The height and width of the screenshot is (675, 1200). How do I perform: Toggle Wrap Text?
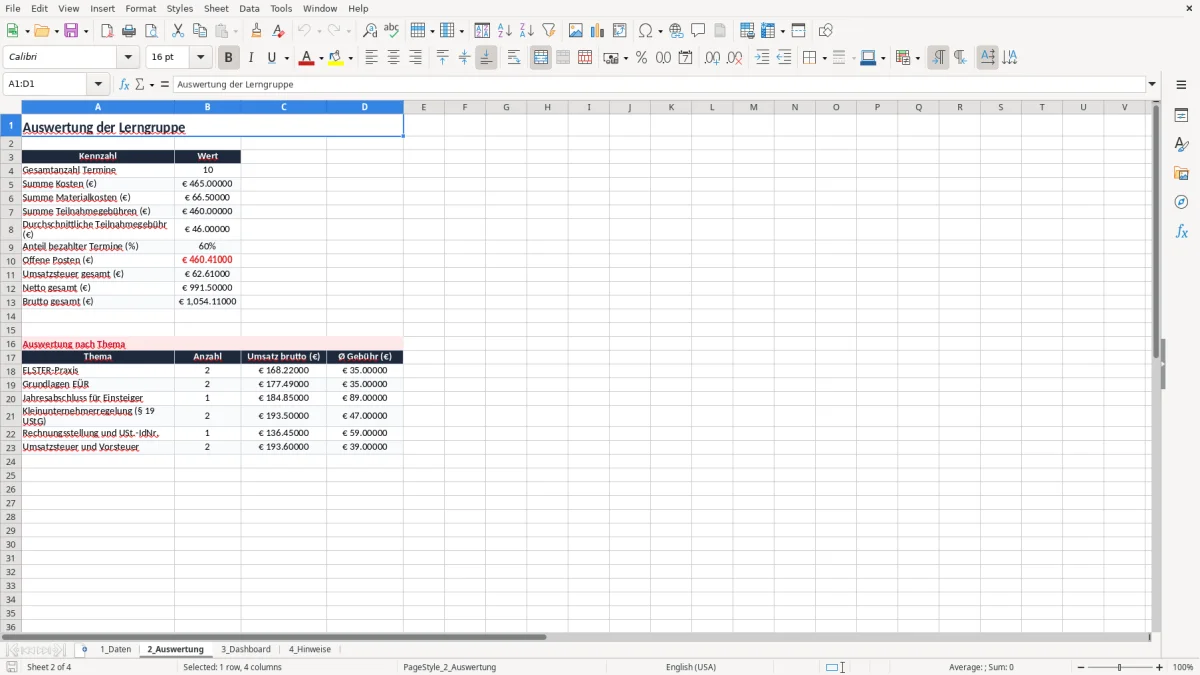pos(514,58)
